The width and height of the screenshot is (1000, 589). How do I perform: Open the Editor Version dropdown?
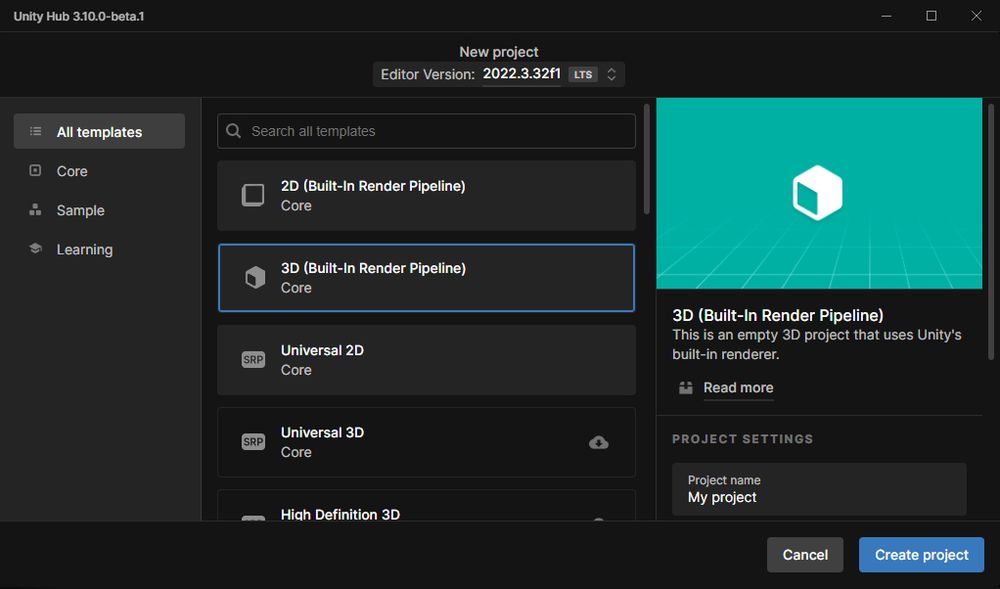coord(499,75)
